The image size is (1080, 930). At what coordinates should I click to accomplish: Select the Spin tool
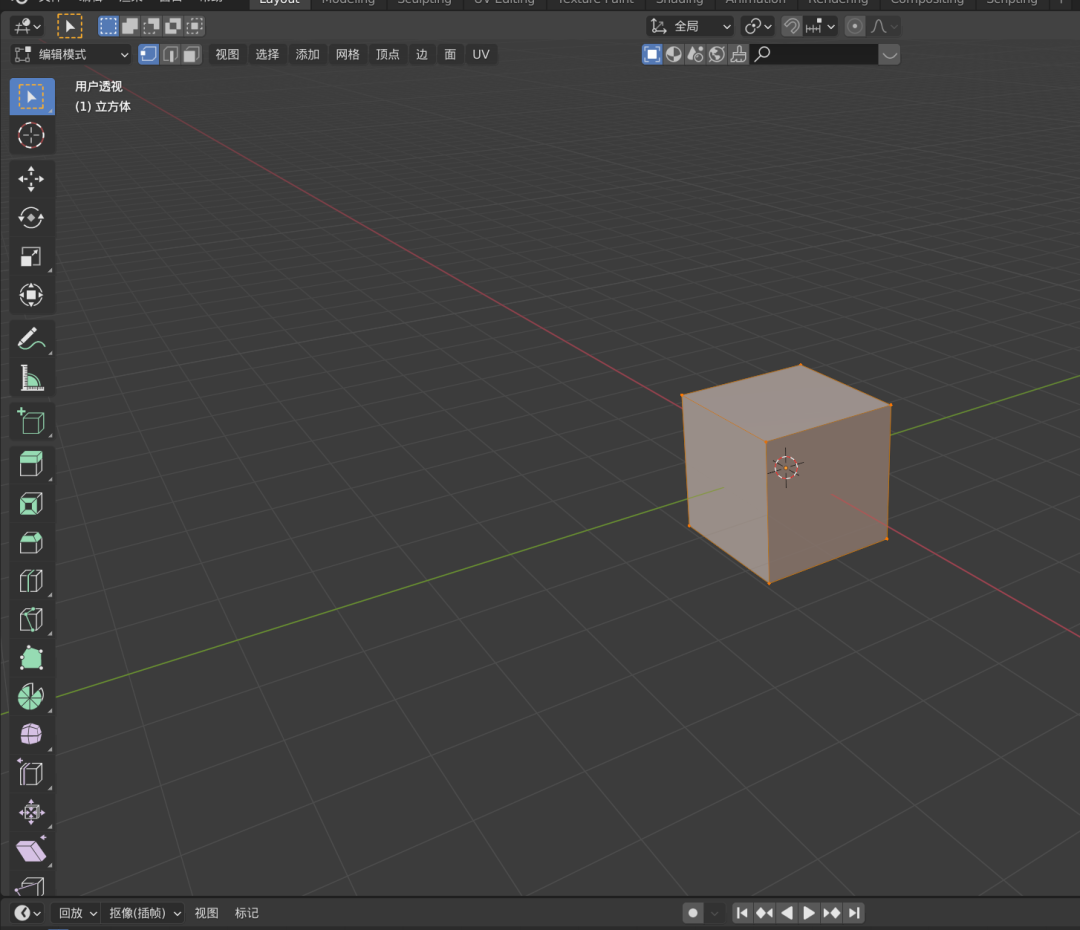(x=31, y=696)
